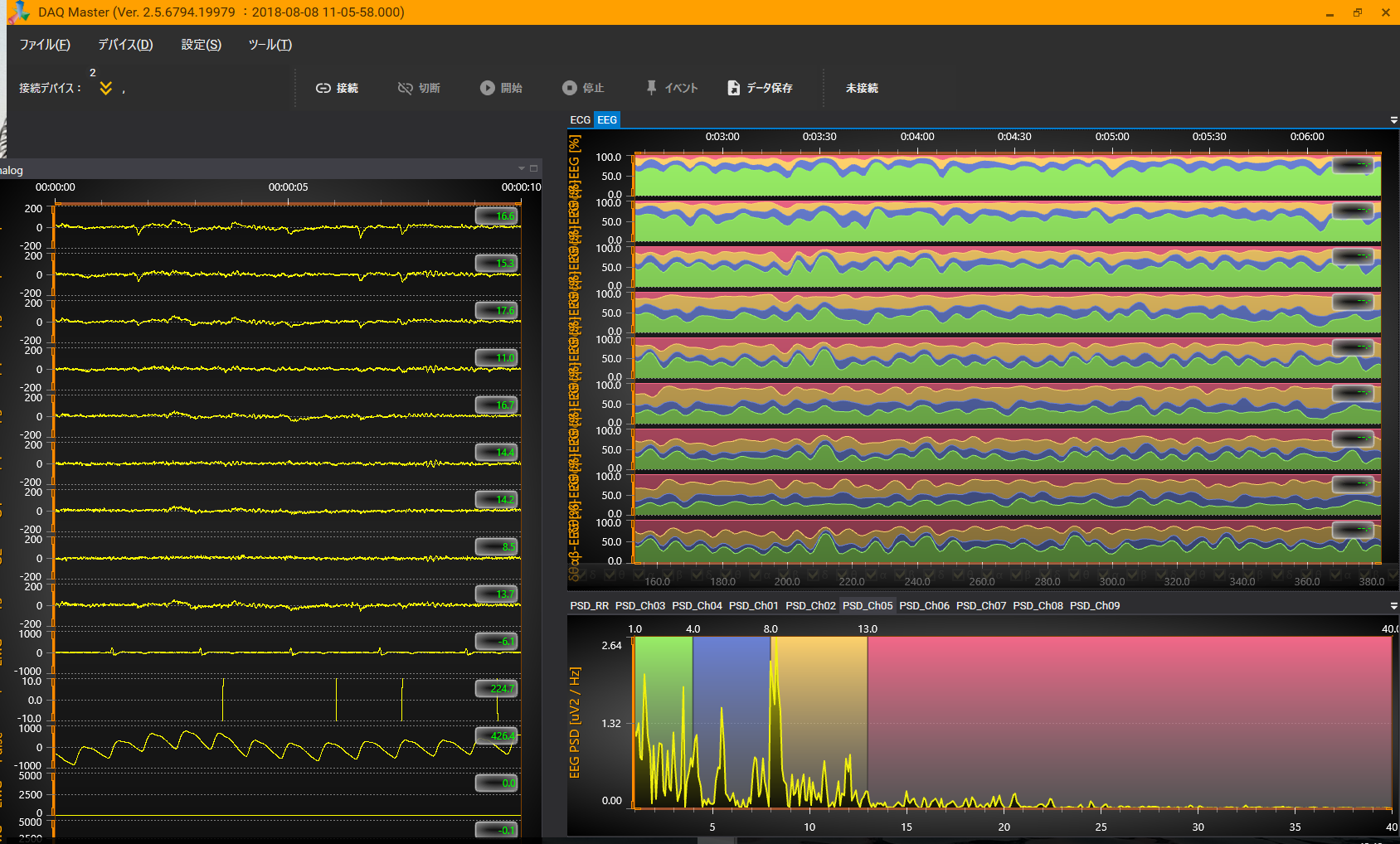Open the PSD_Ch08 tab

click(1038, 606)
